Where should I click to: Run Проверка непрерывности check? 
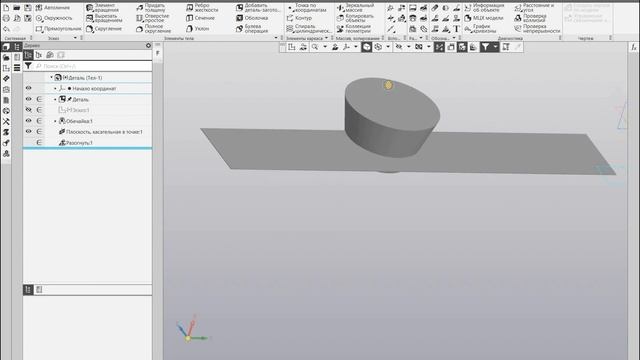pos(537,29)
